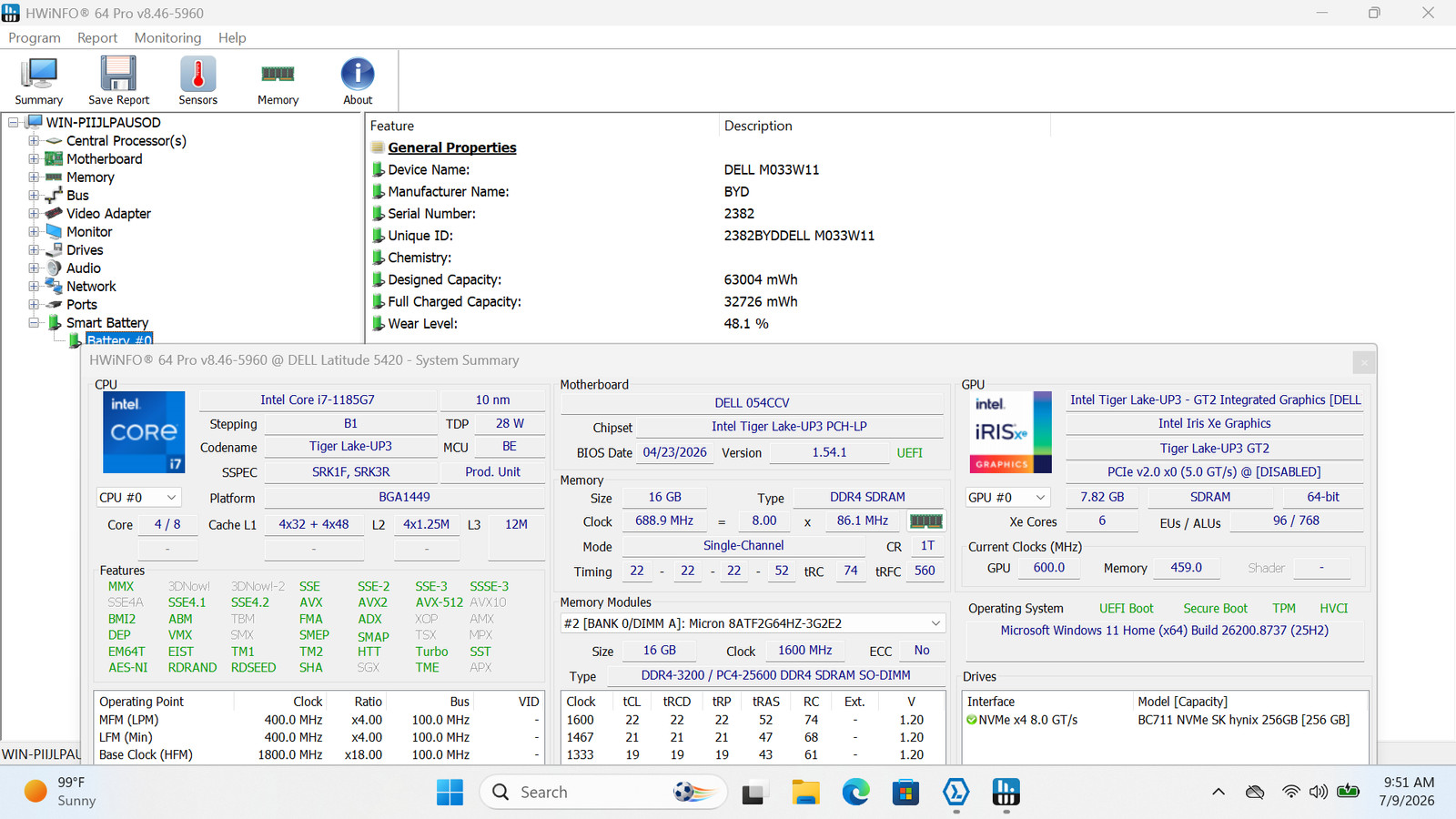The width and height of the screenshot is (1456, 819).
Task: Expand the Central Processor(s) tree node
Action: 34,141
